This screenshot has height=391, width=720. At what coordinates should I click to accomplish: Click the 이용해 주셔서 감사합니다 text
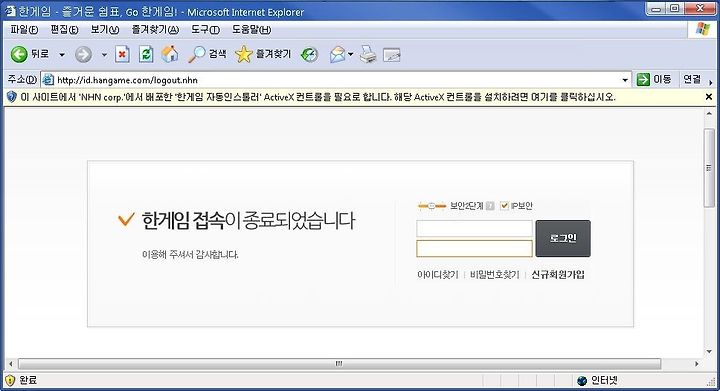tap(190, 254)
